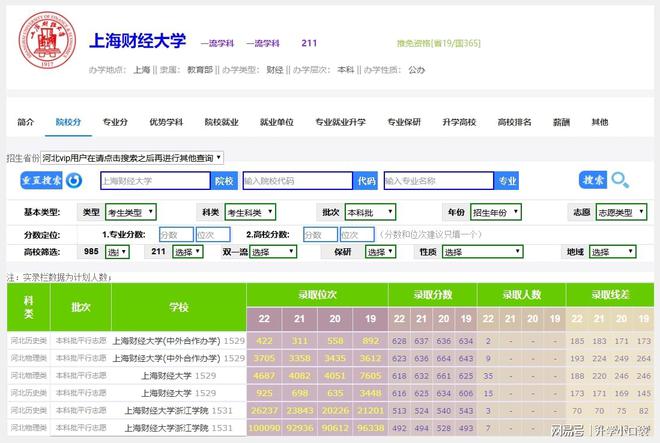Open the 升学高校 tab
Viewport: 660px width, 443px height.
pyautogui.click(x=459, y=122)
